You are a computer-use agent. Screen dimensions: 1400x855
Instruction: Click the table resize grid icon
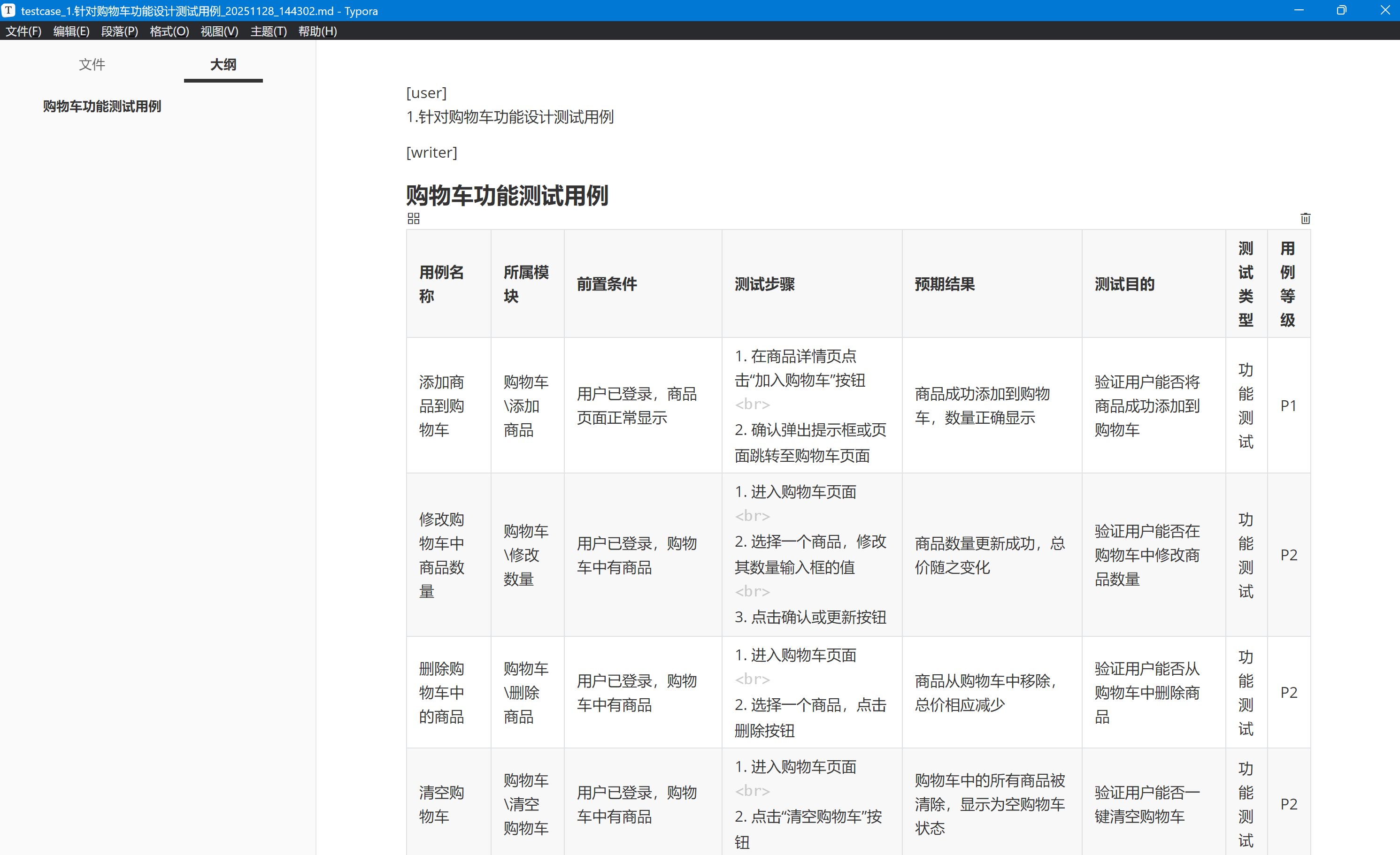[414, 219]
